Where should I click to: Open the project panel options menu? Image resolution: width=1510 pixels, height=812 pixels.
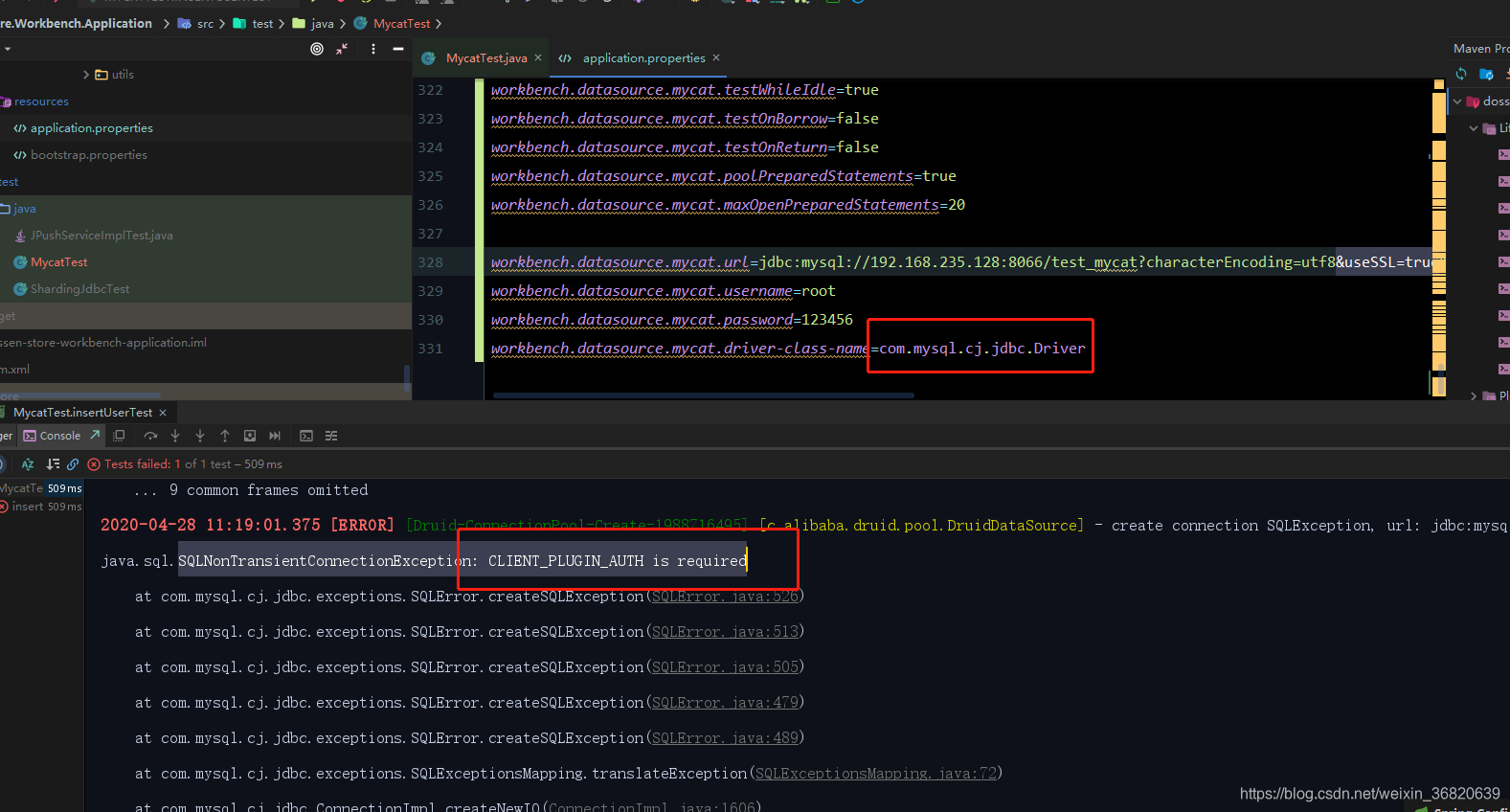click(x=373, y=49)
